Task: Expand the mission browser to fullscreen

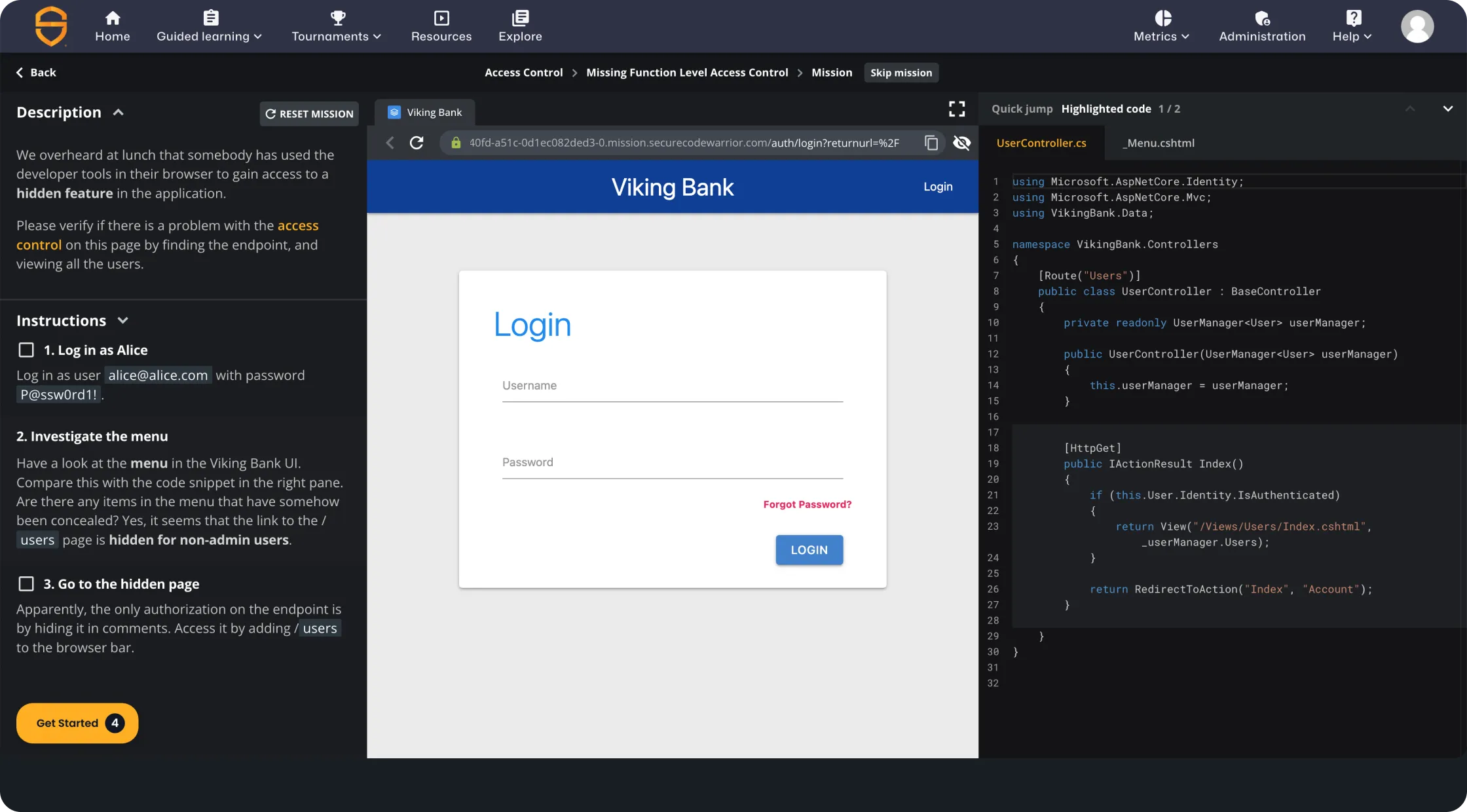Action: (956, 109)
